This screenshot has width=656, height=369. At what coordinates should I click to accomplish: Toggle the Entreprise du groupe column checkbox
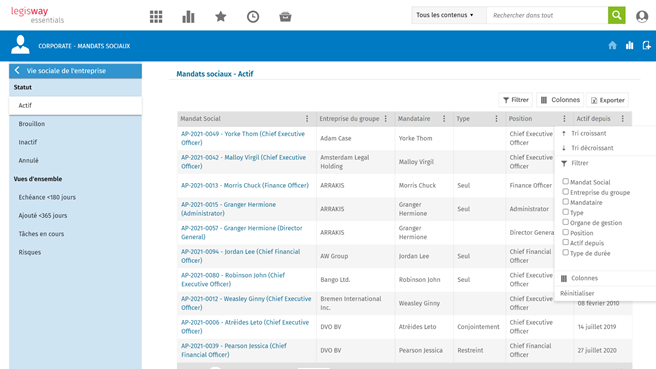coord(565,192)
